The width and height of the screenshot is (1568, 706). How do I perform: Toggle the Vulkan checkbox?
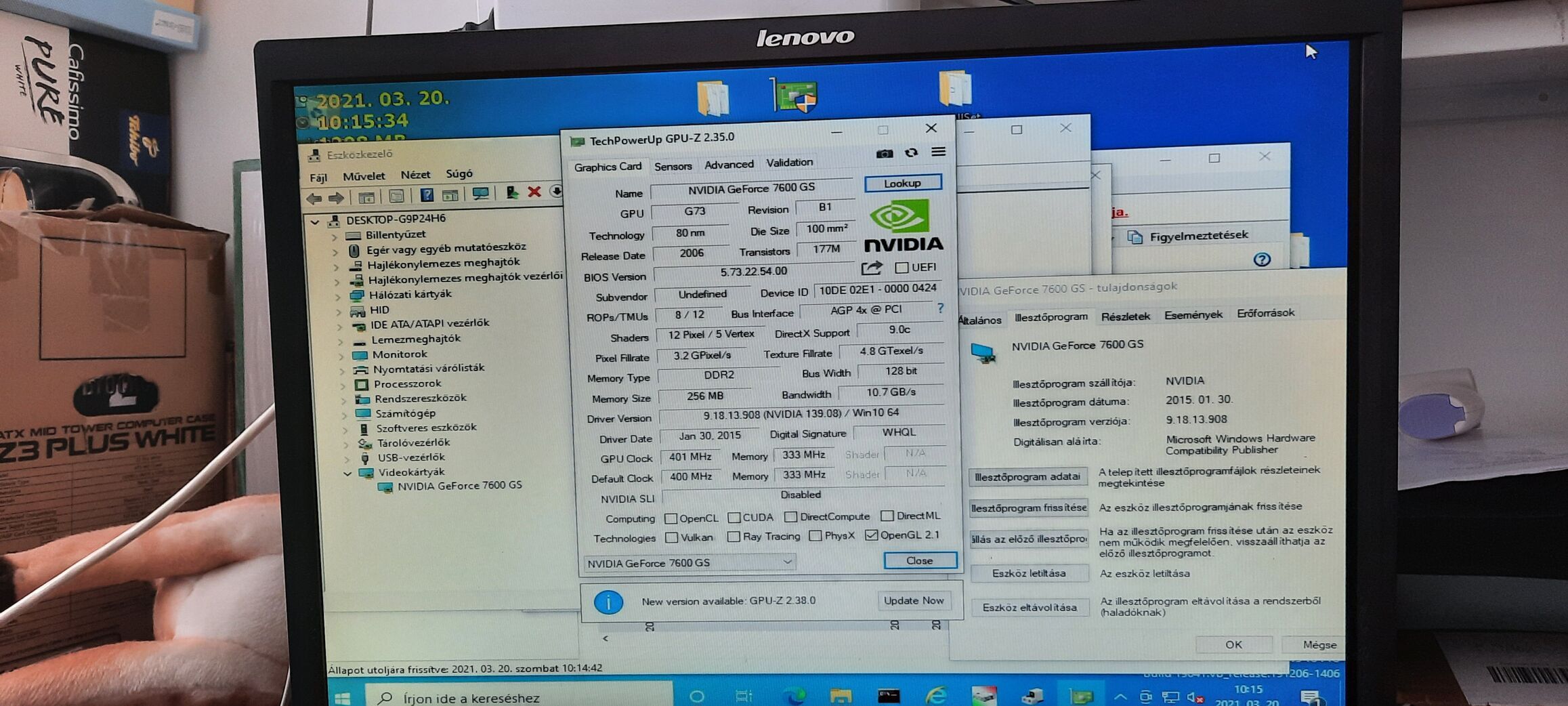[672, 537]
